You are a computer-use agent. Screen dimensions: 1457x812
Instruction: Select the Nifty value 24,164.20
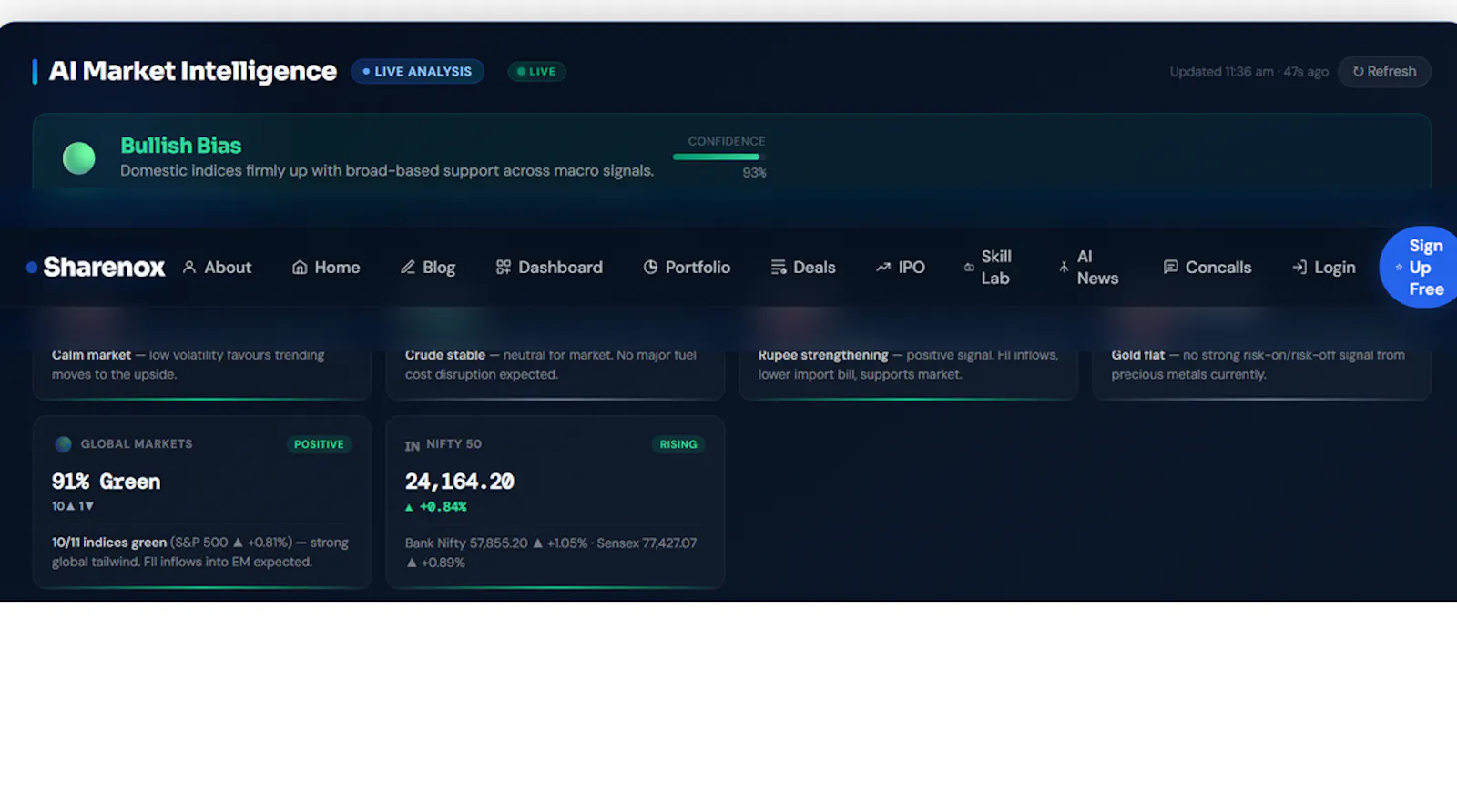[460, 482]
